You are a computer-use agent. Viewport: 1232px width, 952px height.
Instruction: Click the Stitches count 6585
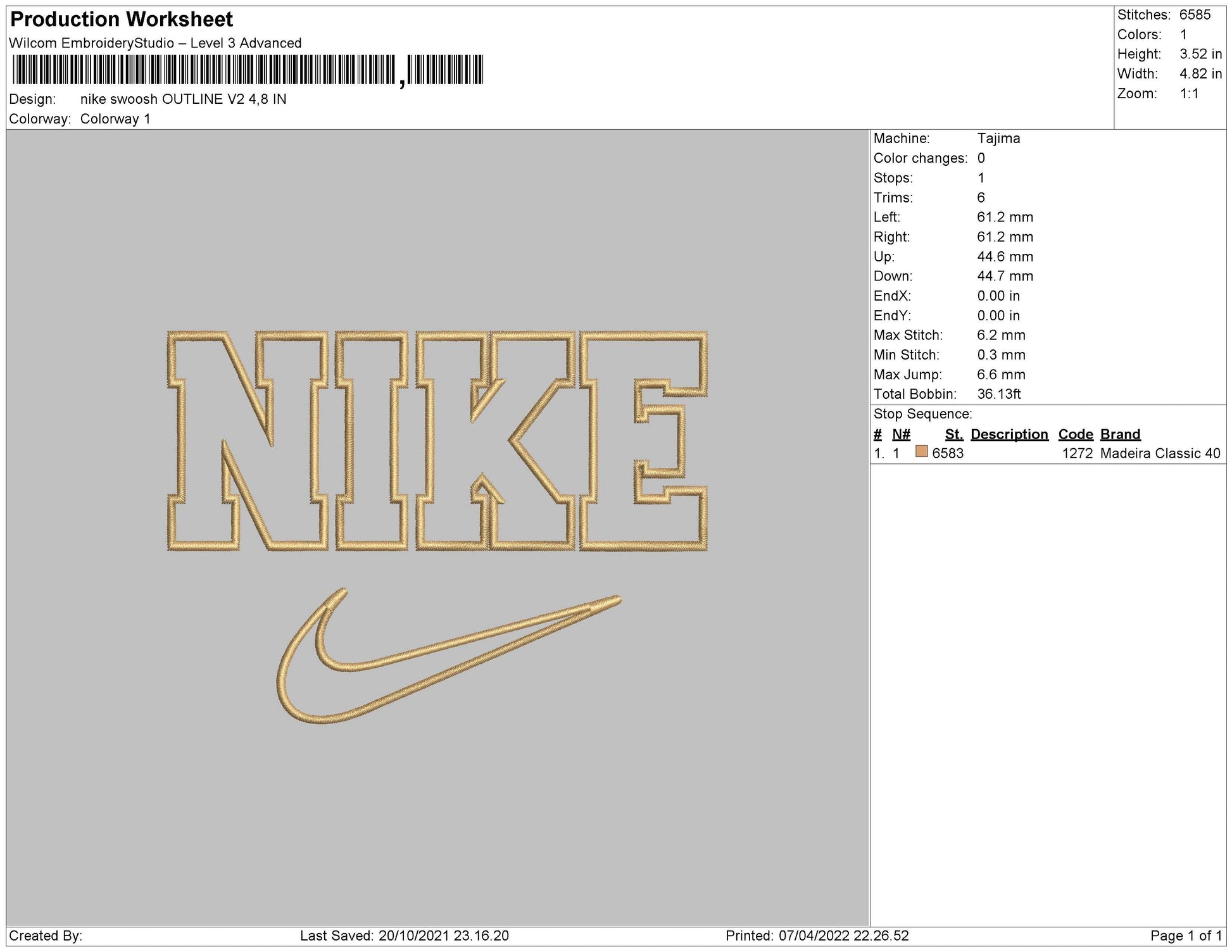point(1195,15)
